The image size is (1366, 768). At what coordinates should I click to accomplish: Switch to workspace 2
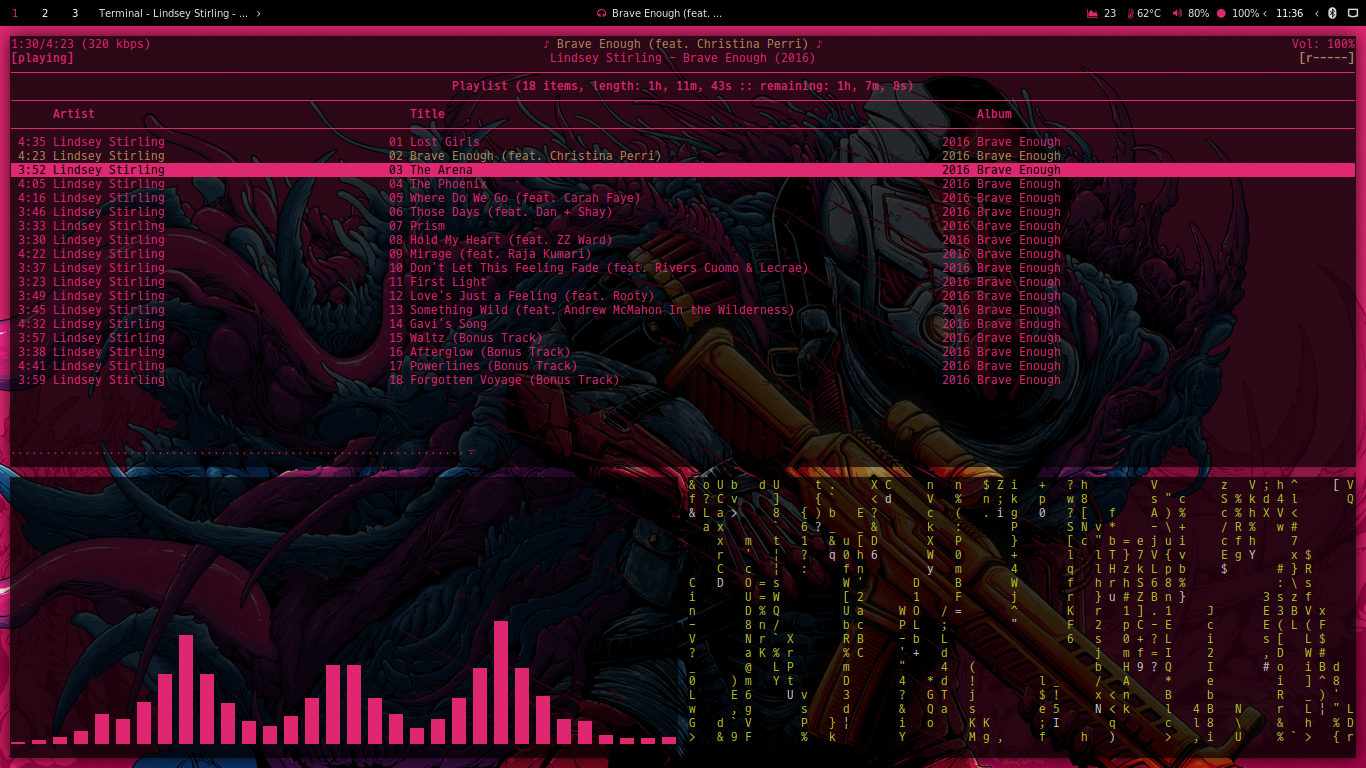pos(45,13)
